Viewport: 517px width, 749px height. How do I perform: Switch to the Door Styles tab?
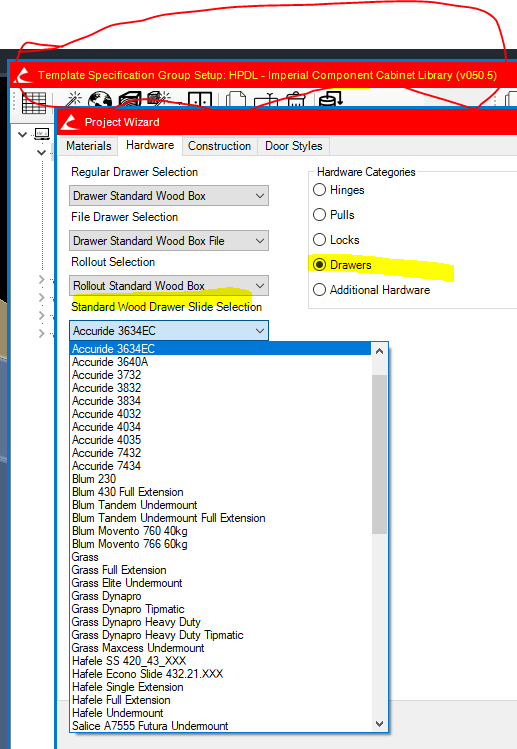tap(293, 146)
